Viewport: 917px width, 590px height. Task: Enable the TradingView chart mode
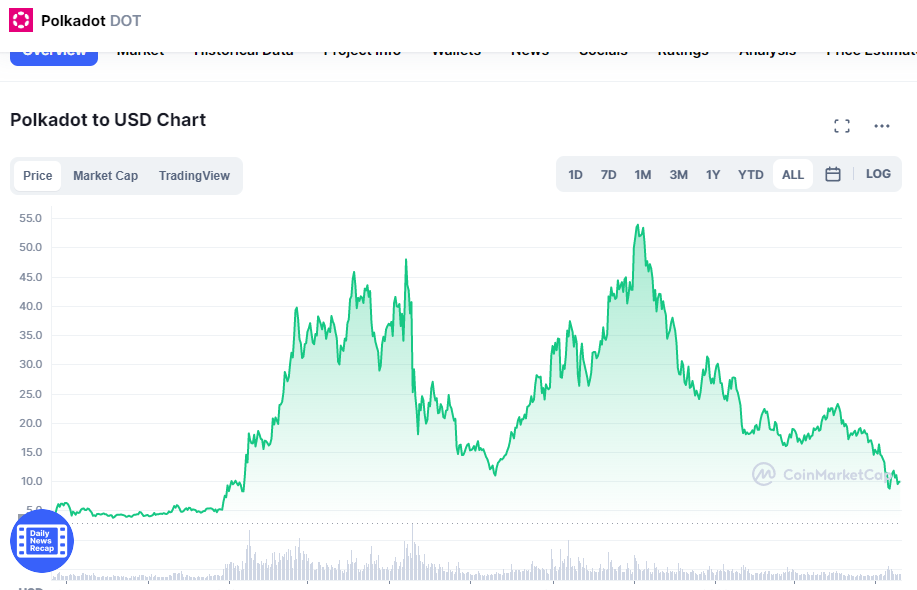[x=194, y=175]
